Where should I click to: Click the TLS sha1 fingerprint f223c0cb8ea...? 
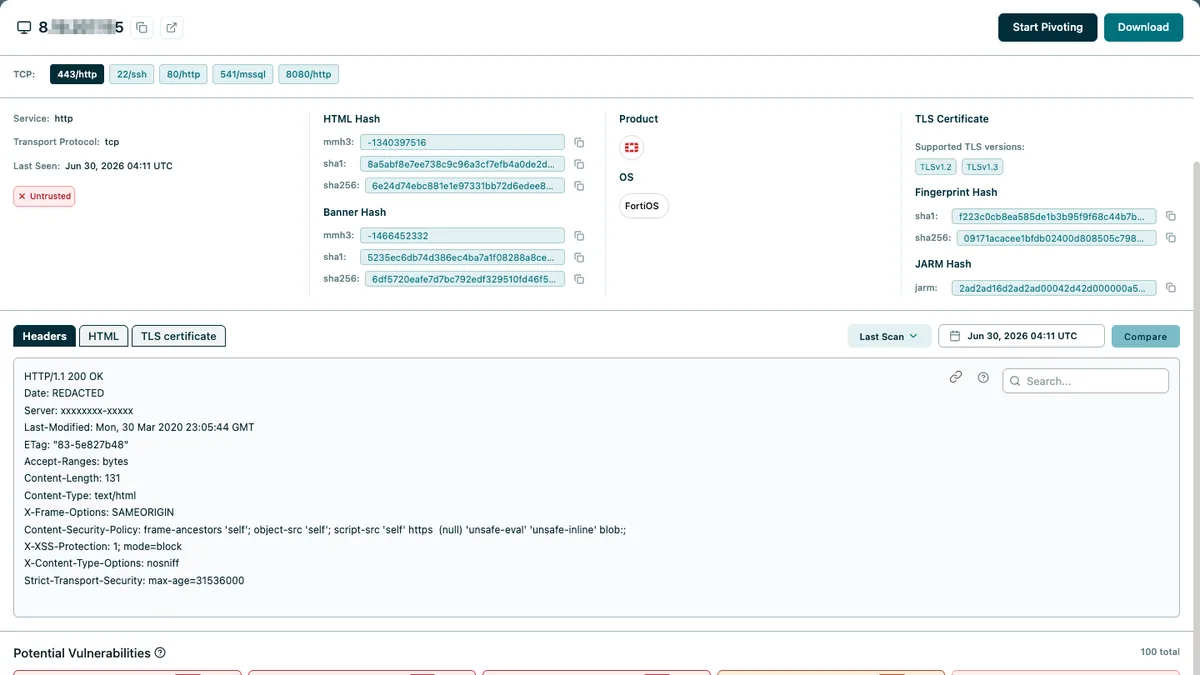tap(1055, 216)
